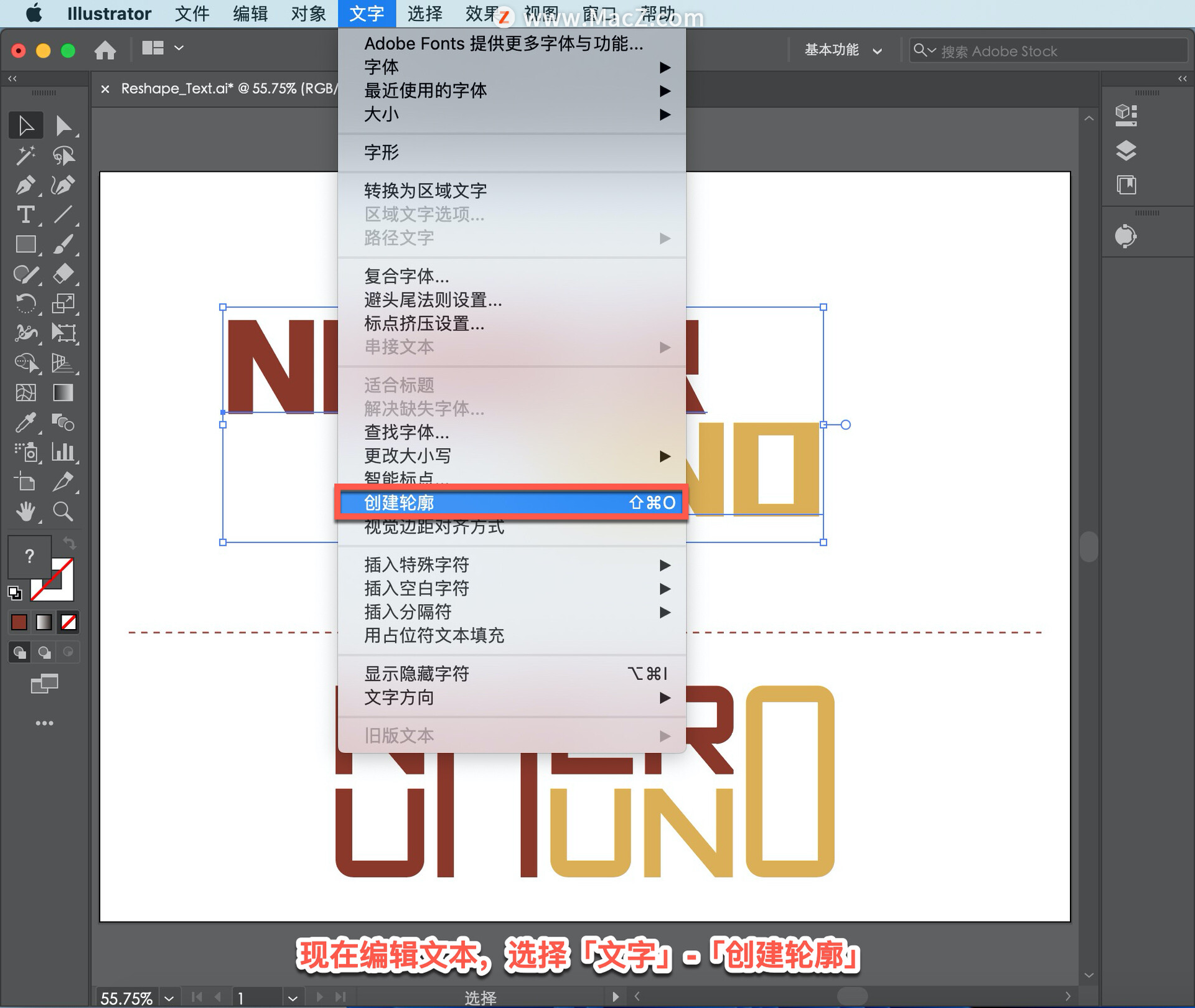Select the Pen tool
This screenshot has width=1195, height=1008.
click(x=25, y=185)
